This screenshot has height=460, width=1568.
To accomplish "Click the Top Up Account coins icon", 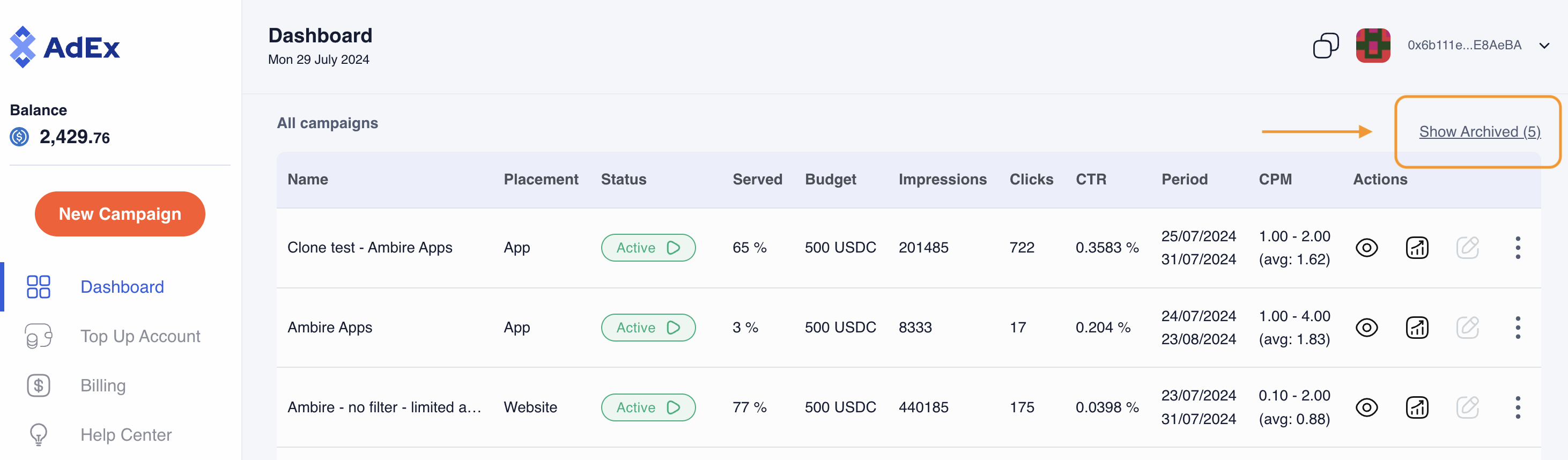I will pyautogui.click(x=39, y=336).
